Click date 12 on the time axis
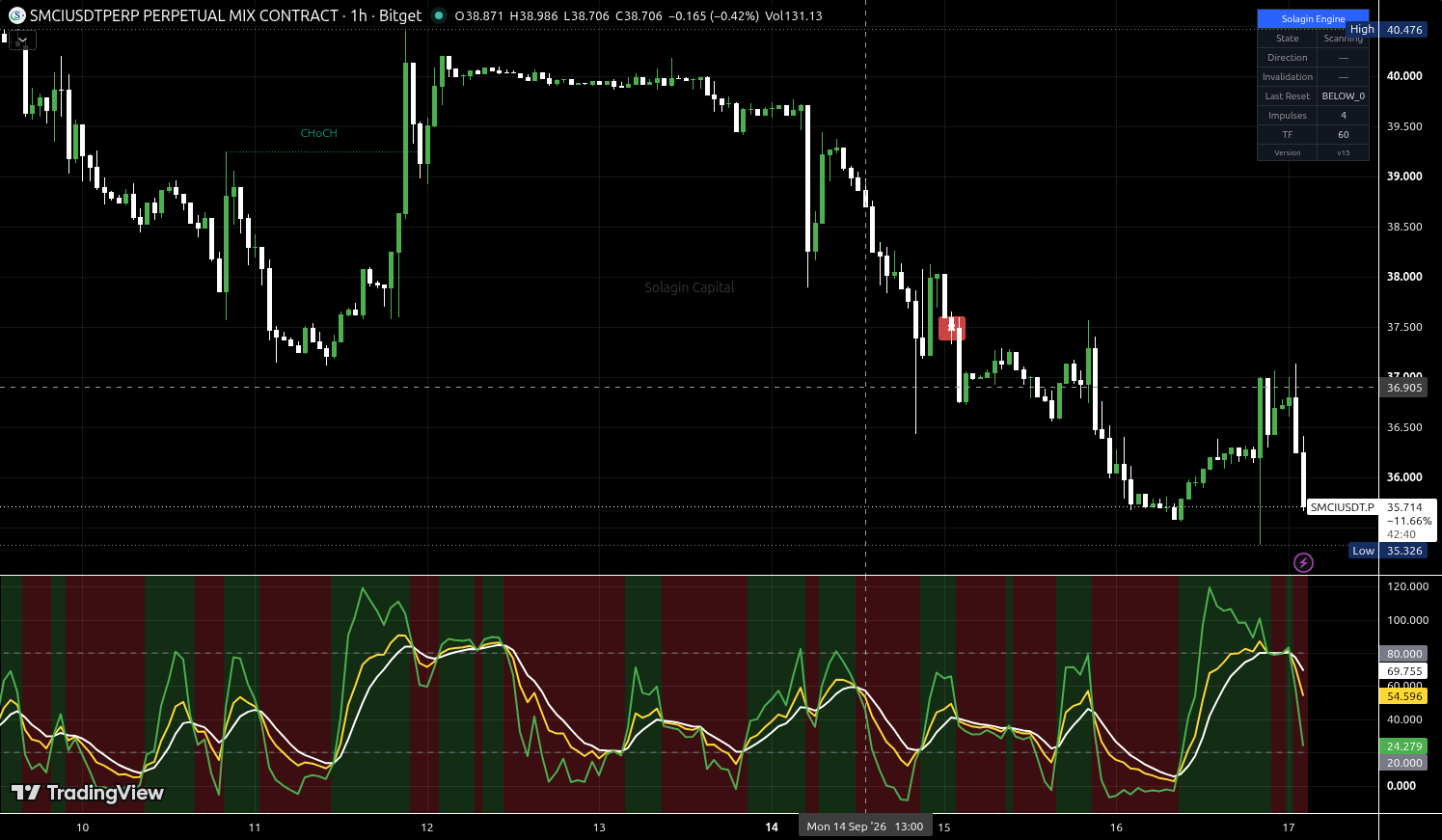 [x=427, y=827]
